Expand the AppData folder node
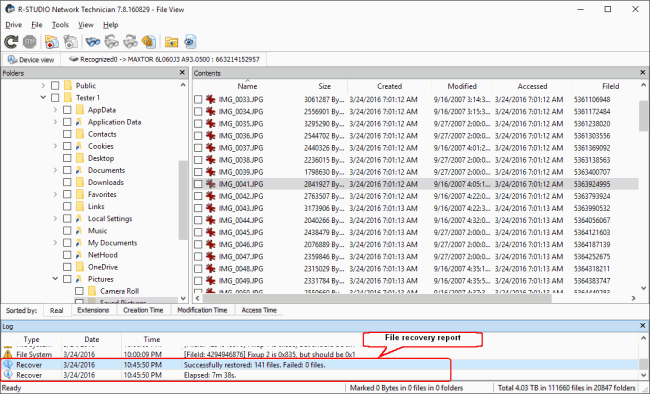This screenshot has height=394, width=650. [x=55, y=110]
